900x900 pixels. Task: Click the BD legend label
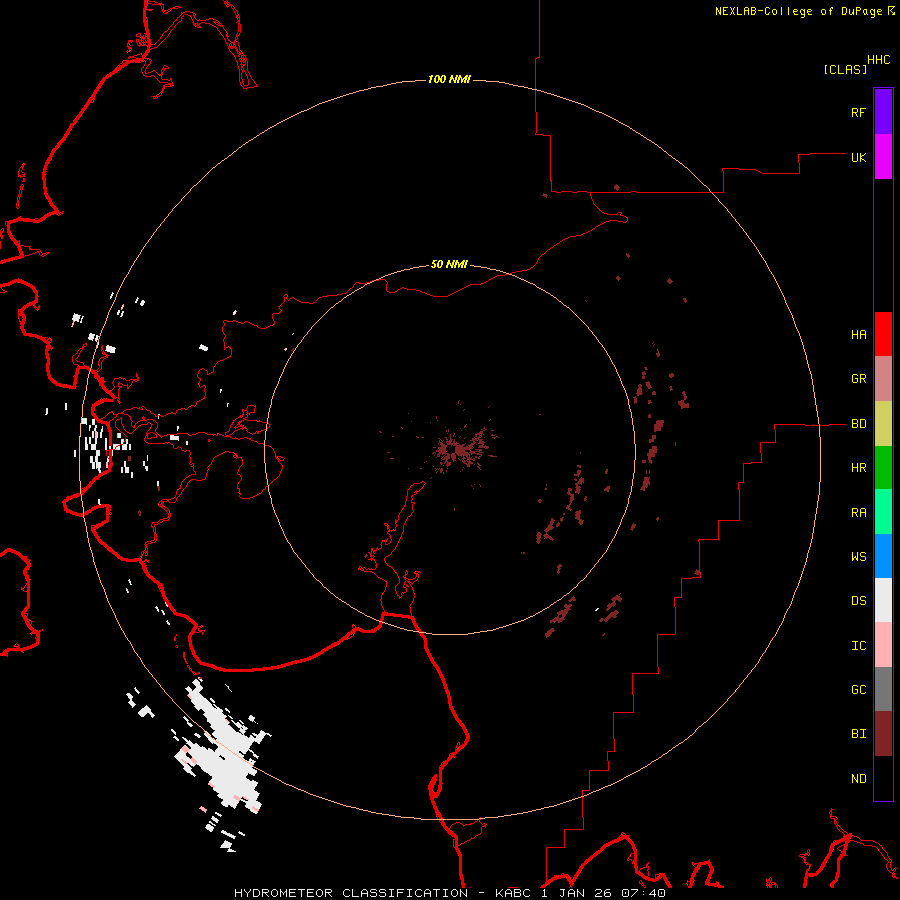(858, 424)
